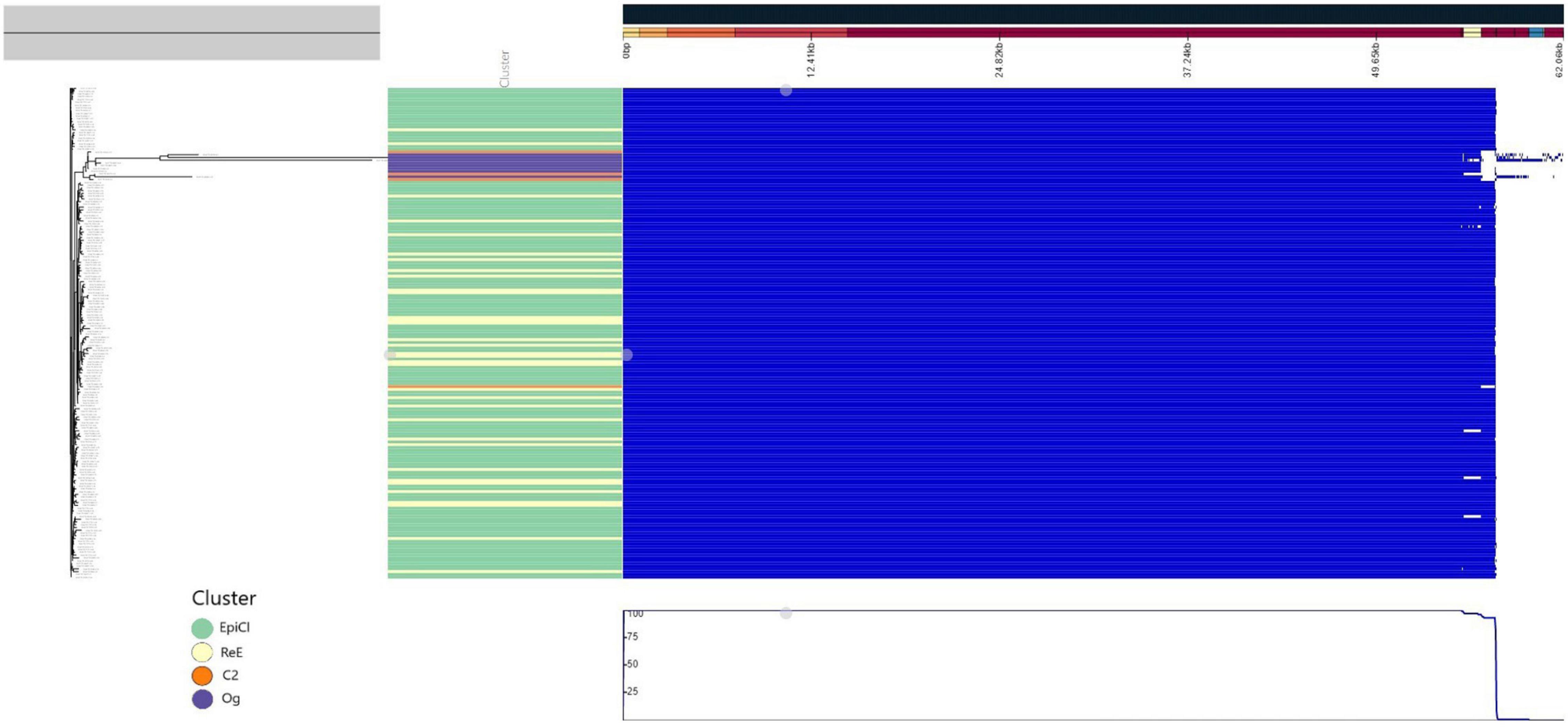Select the ReE legend label

[231, 652]
